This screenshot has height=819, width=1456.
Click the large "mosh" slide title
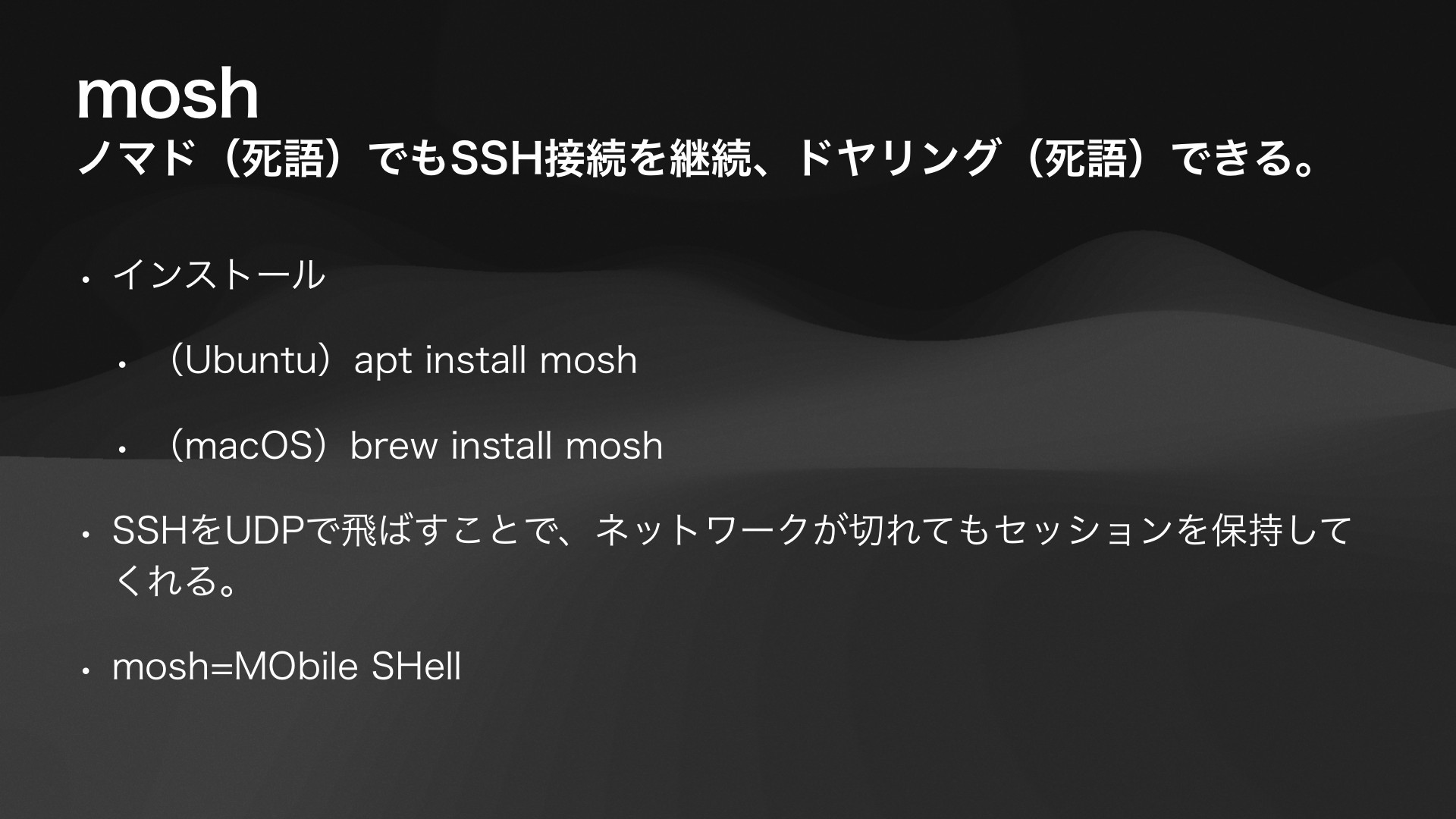pos(168,94)
